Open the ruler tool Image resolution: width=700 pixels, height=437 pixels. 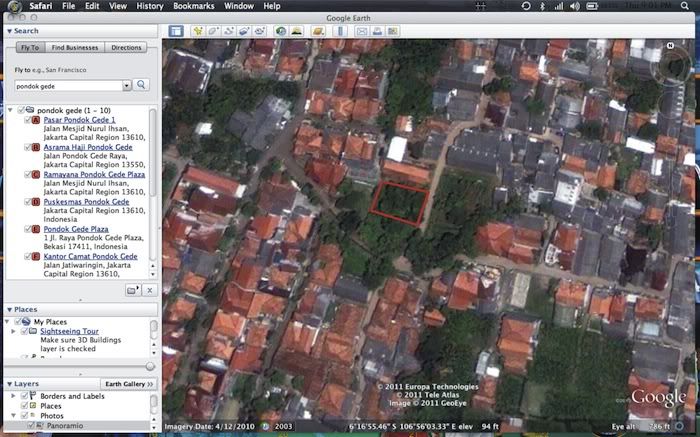tap(340, 31)
